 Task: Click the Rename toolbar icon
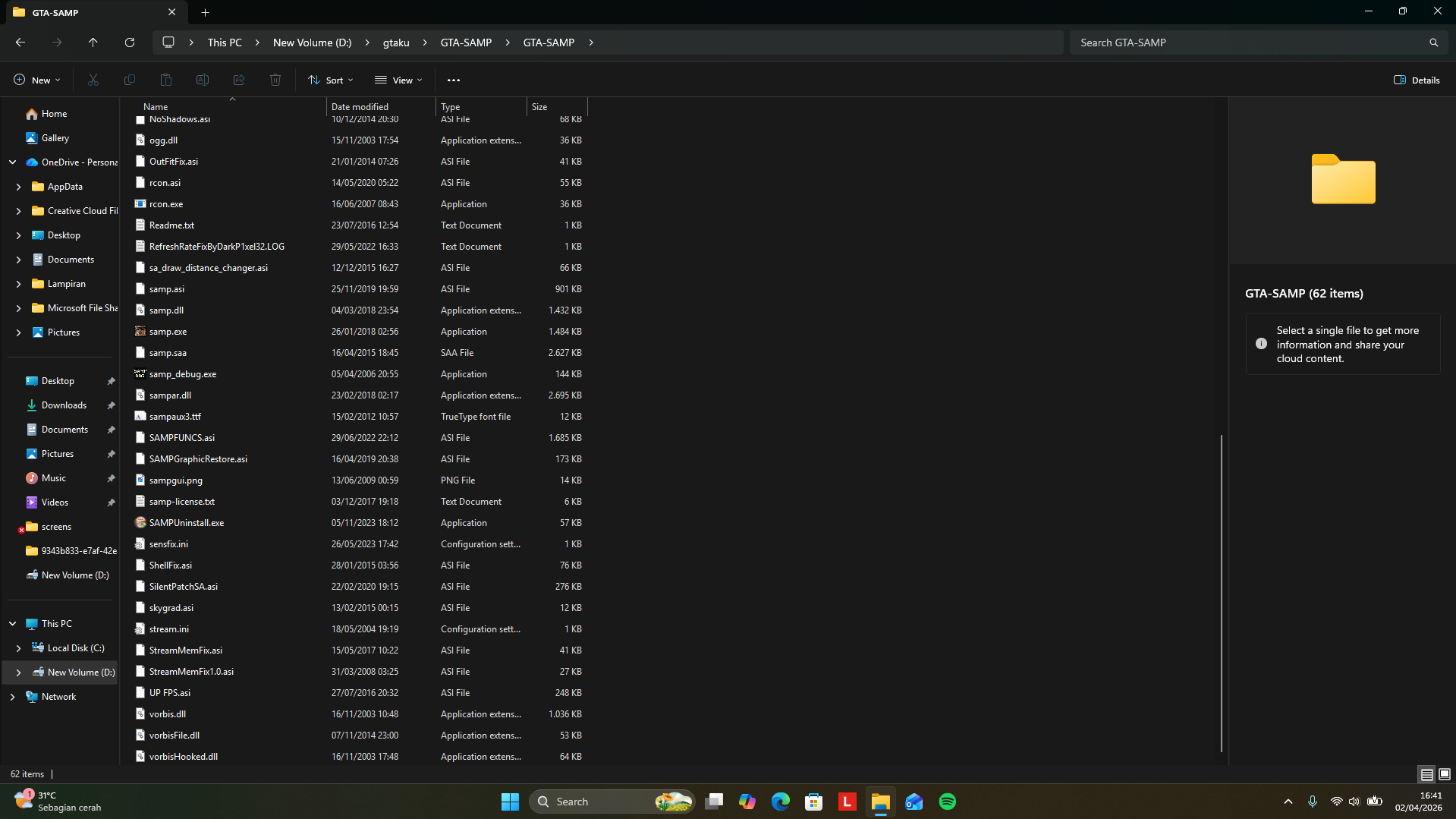tap(203, 80)
